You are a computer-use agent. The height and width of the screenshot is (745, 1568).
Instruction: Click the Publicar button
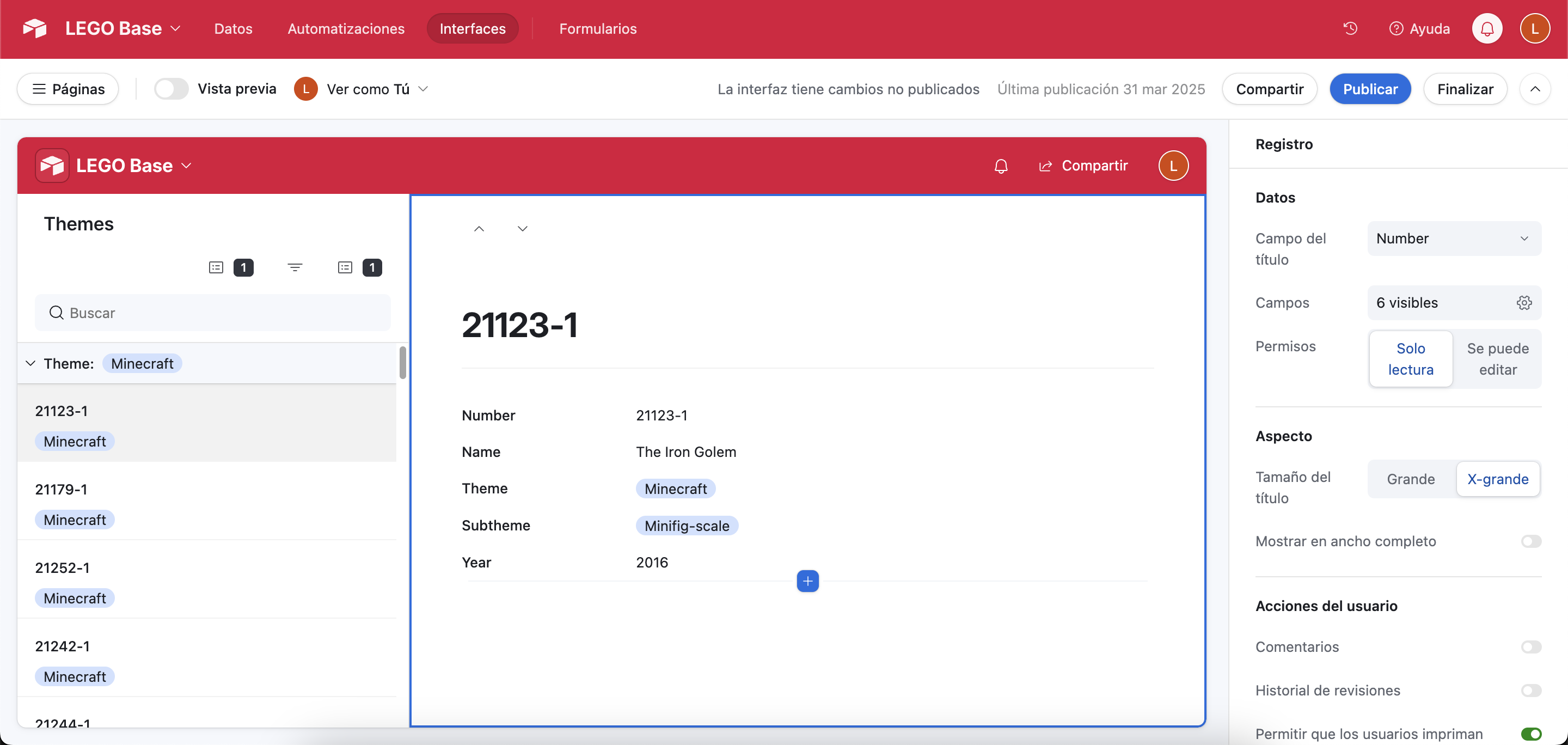1370,89
